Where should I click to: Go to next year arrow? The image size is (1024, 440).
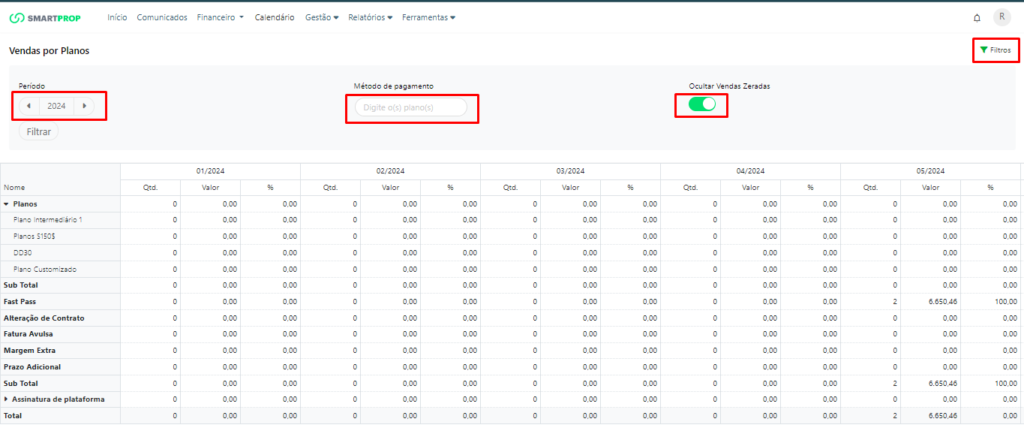[85, 105]
